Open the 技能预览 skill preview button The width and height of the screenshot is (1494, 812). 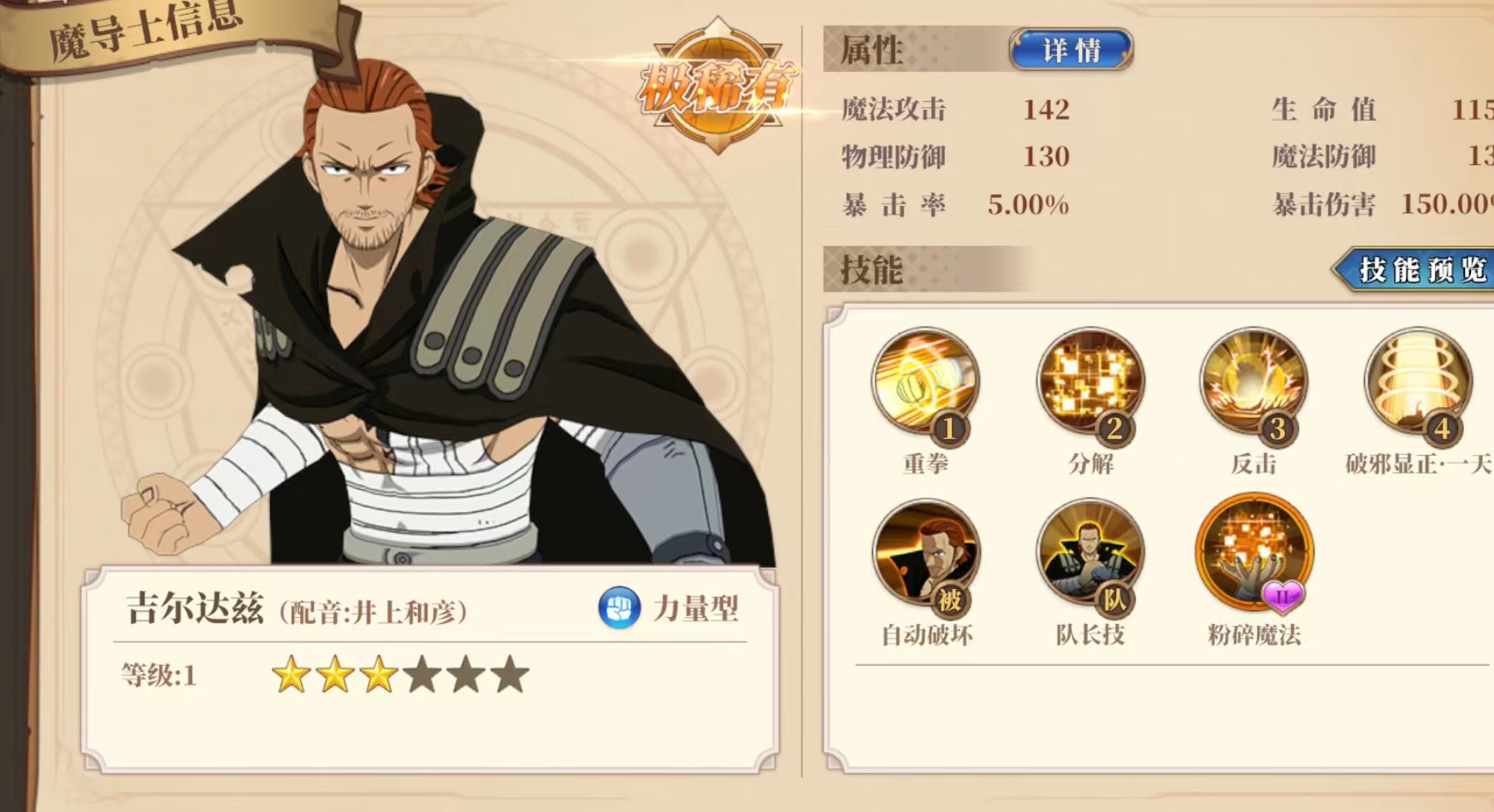(1415, 270)
